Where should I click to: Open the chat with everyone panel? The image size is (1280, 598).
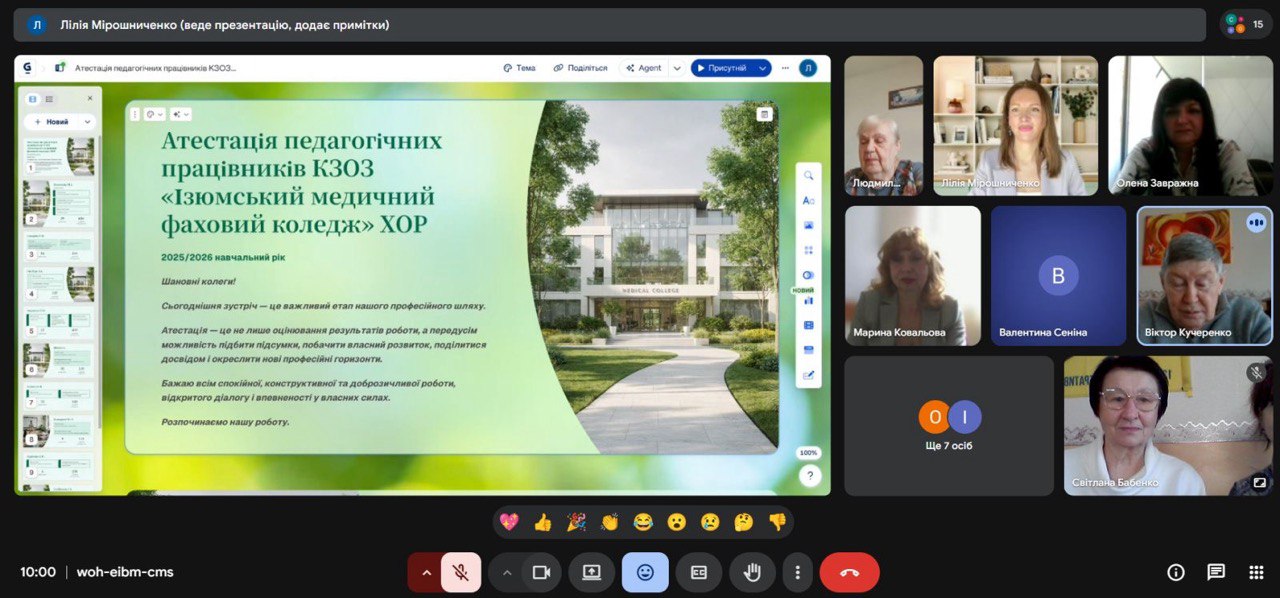click(1216, 572)
